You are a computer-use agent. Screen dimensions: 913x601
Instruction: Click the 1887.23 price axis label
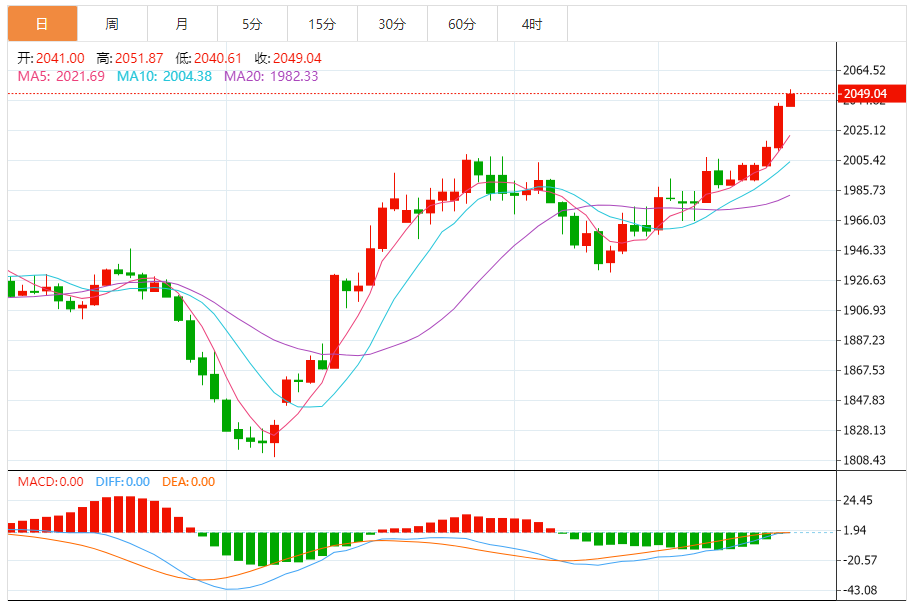tap(864, 340)
